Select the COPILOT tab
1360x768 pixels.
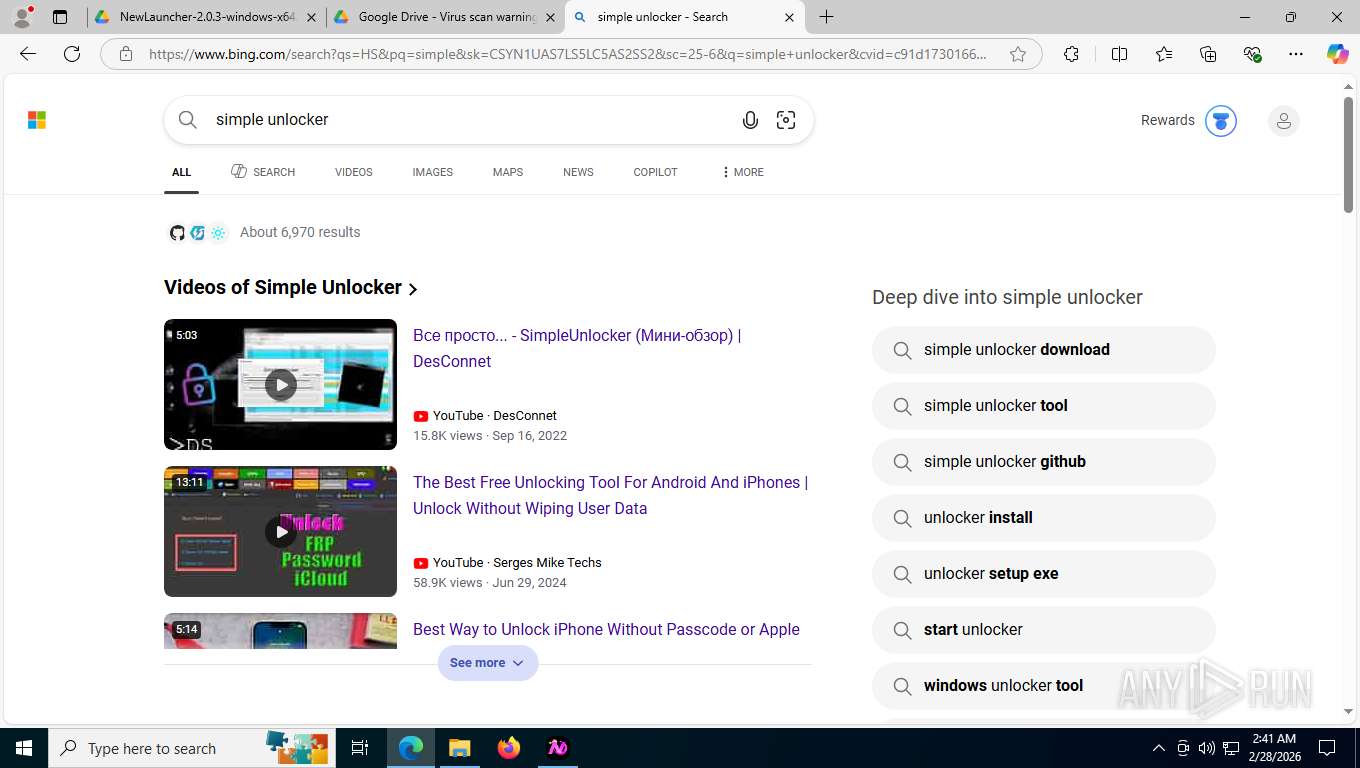655,172
